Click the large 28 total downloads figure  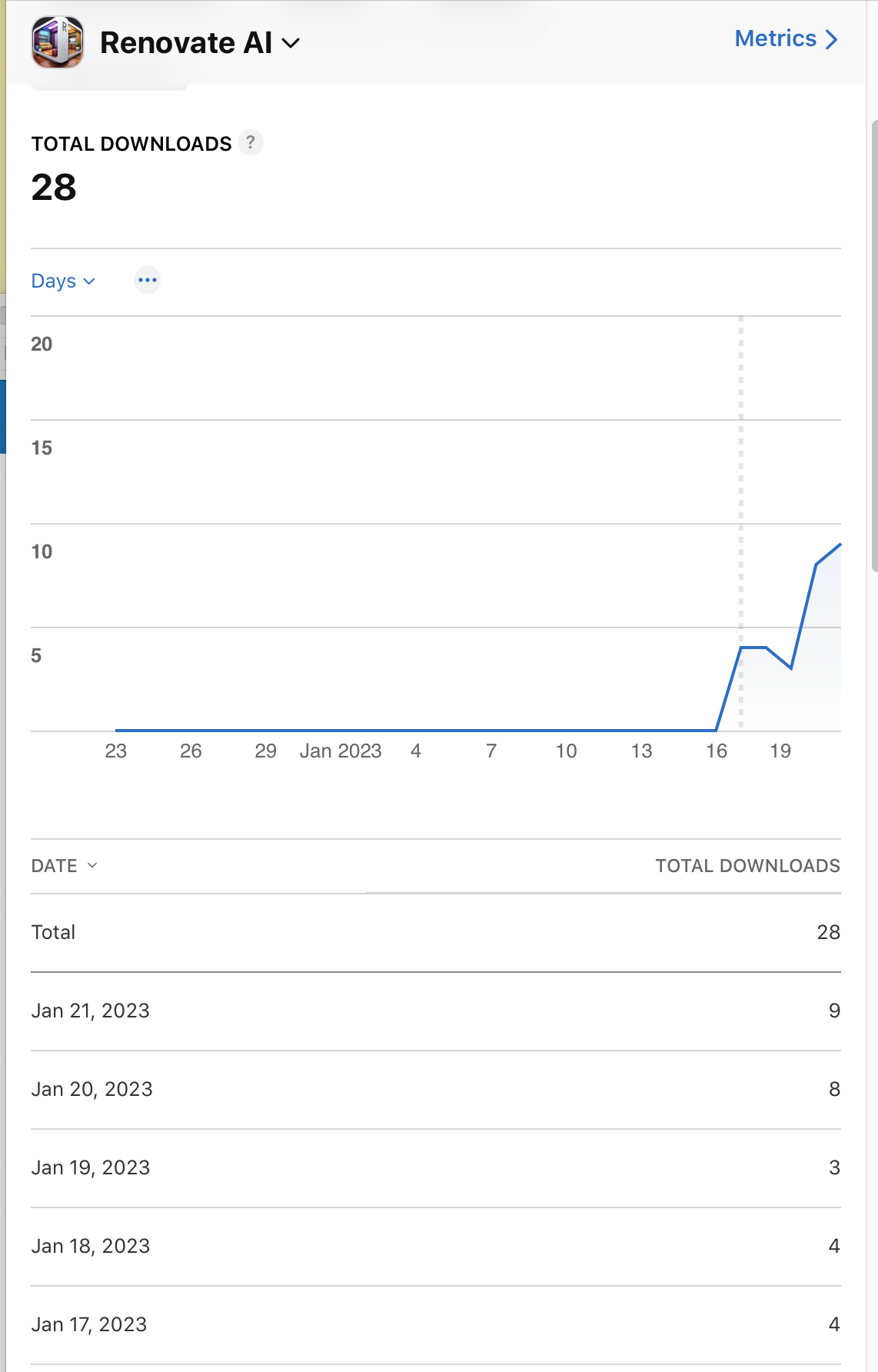(54, 187)
